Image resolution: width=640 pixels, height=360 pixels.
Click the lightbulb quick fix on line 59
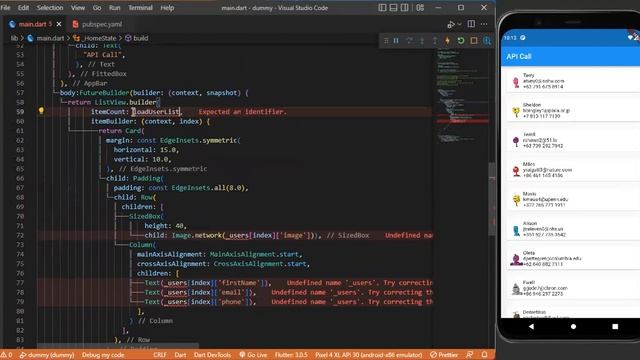pyautogui.click(x=41, y=111)
